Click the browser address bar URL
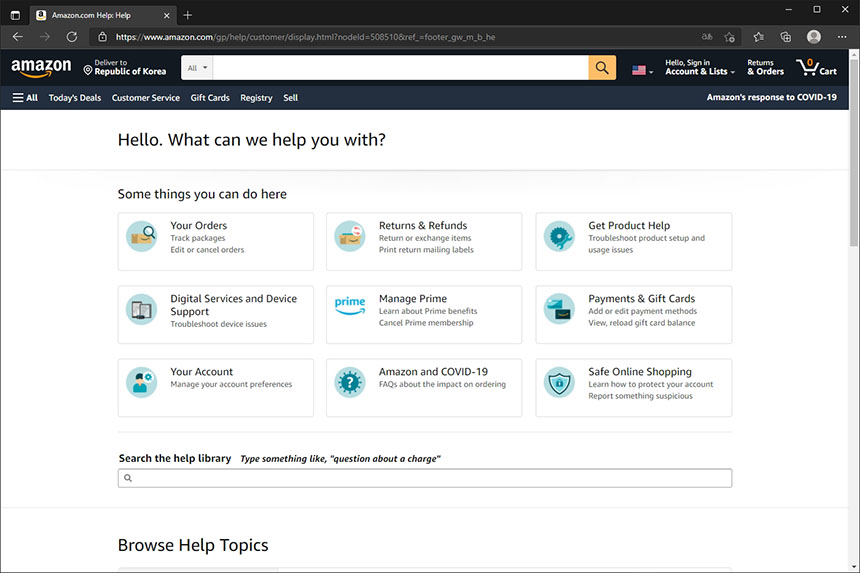The image size is (860, 573). click(x=305, y=37)
